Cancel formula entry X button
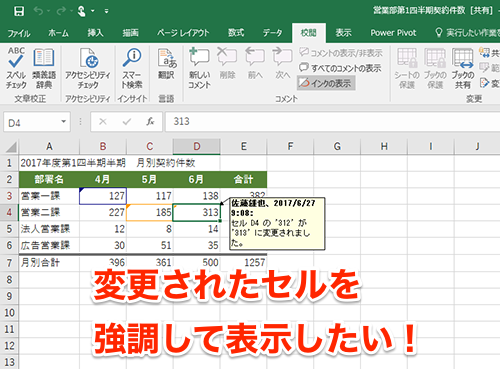 [103, 122]
